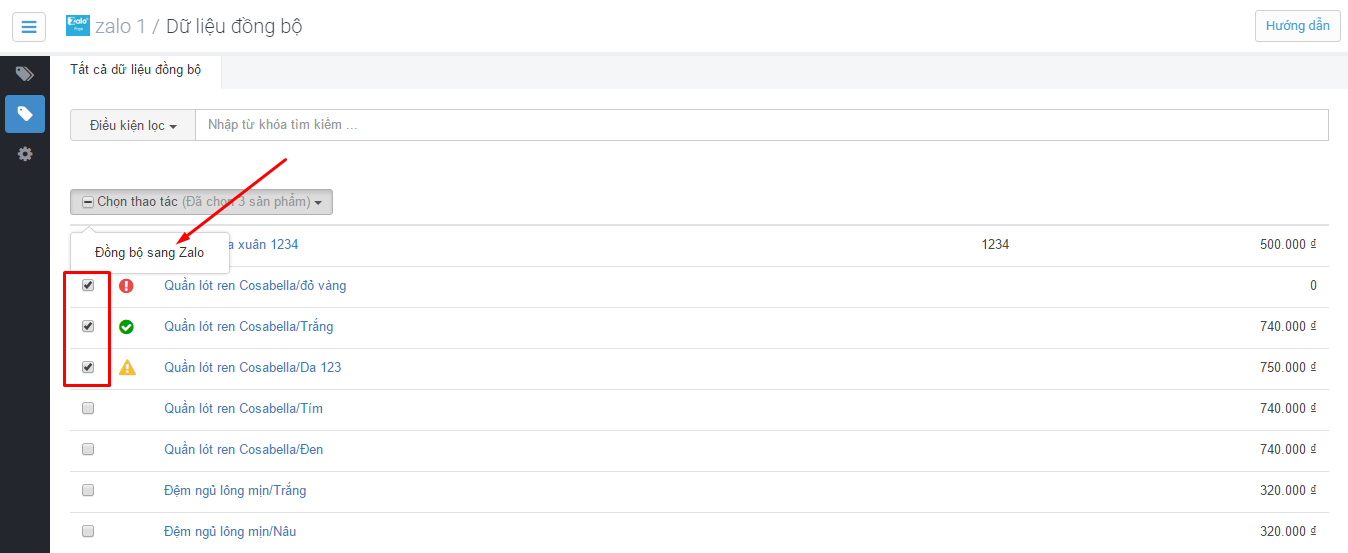Tick the Đệm ngủ lông mịn/Nâu checkbox

(88, 531)
